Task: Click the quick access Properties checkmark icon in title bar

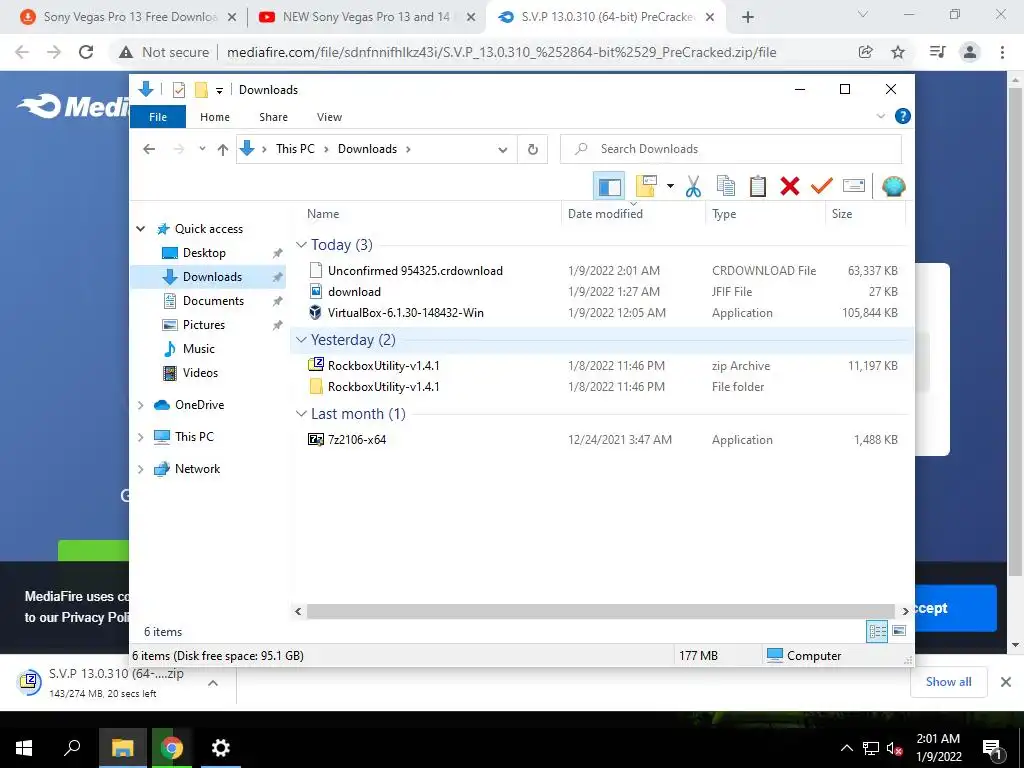Action: (178, 89)
